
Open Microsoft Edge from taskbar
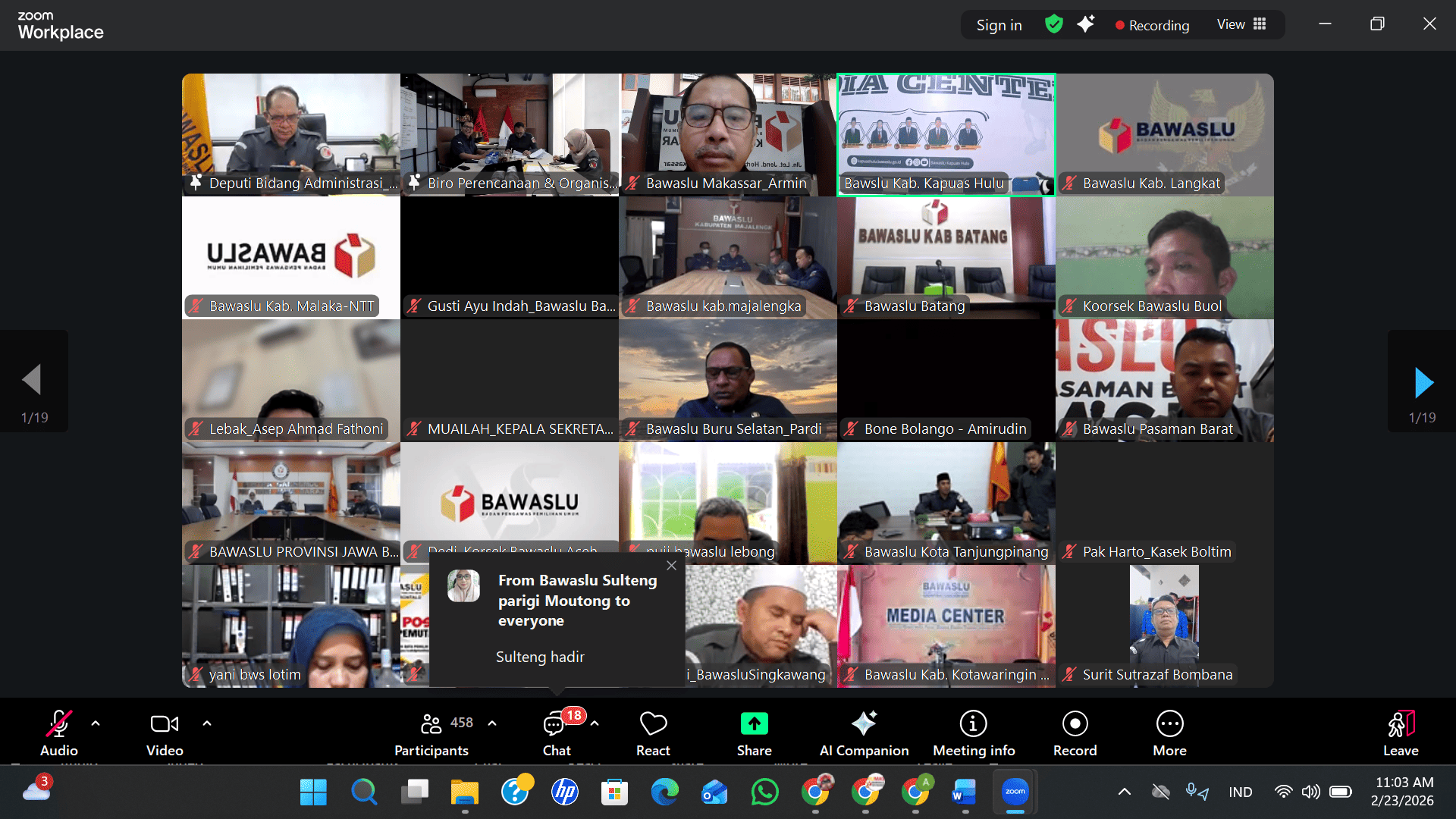[x=664, y=792]
